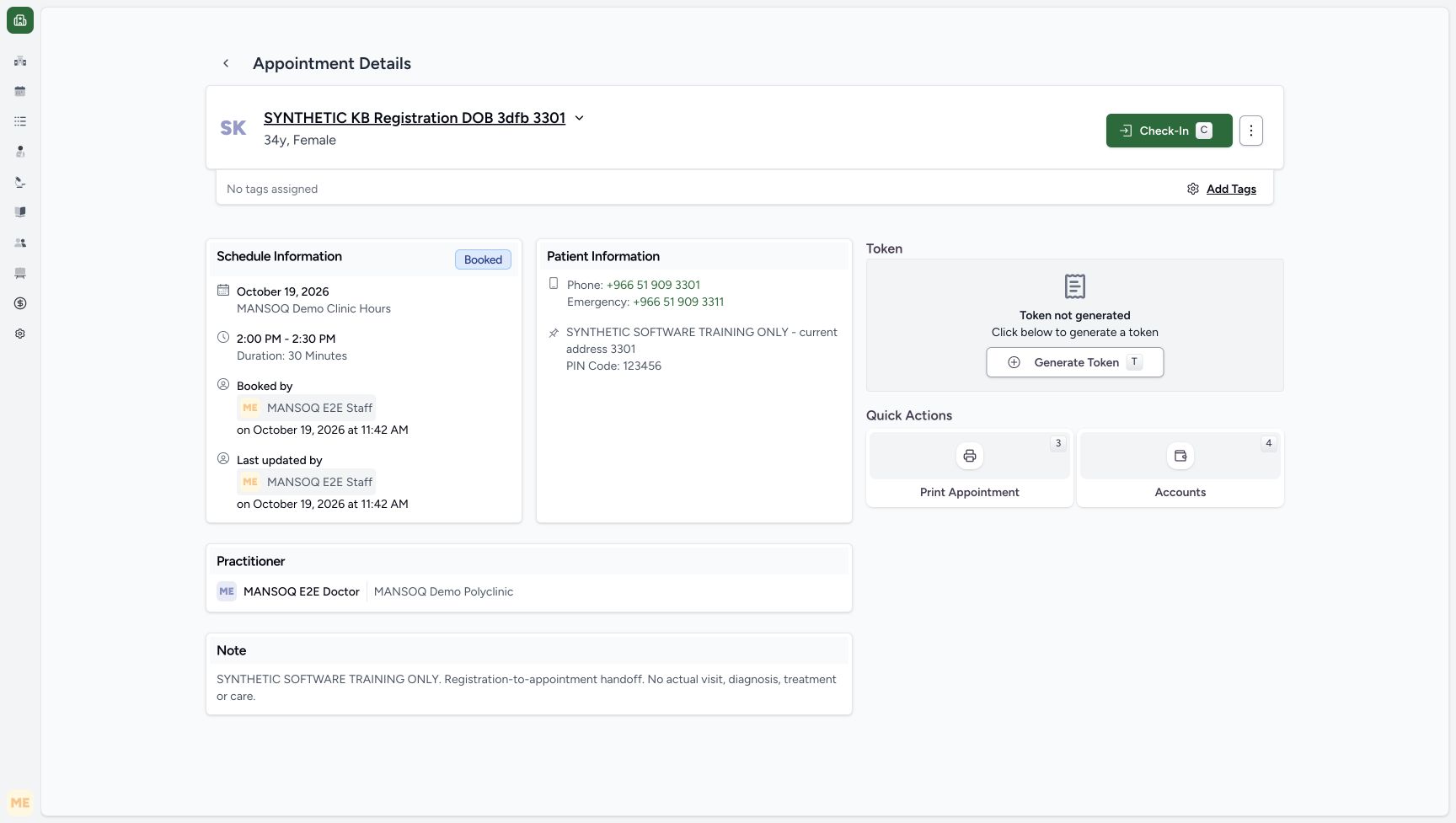This screenshot has width=1456, height=823.
Task: Click the Check-In button
Action: (1169, 131)
